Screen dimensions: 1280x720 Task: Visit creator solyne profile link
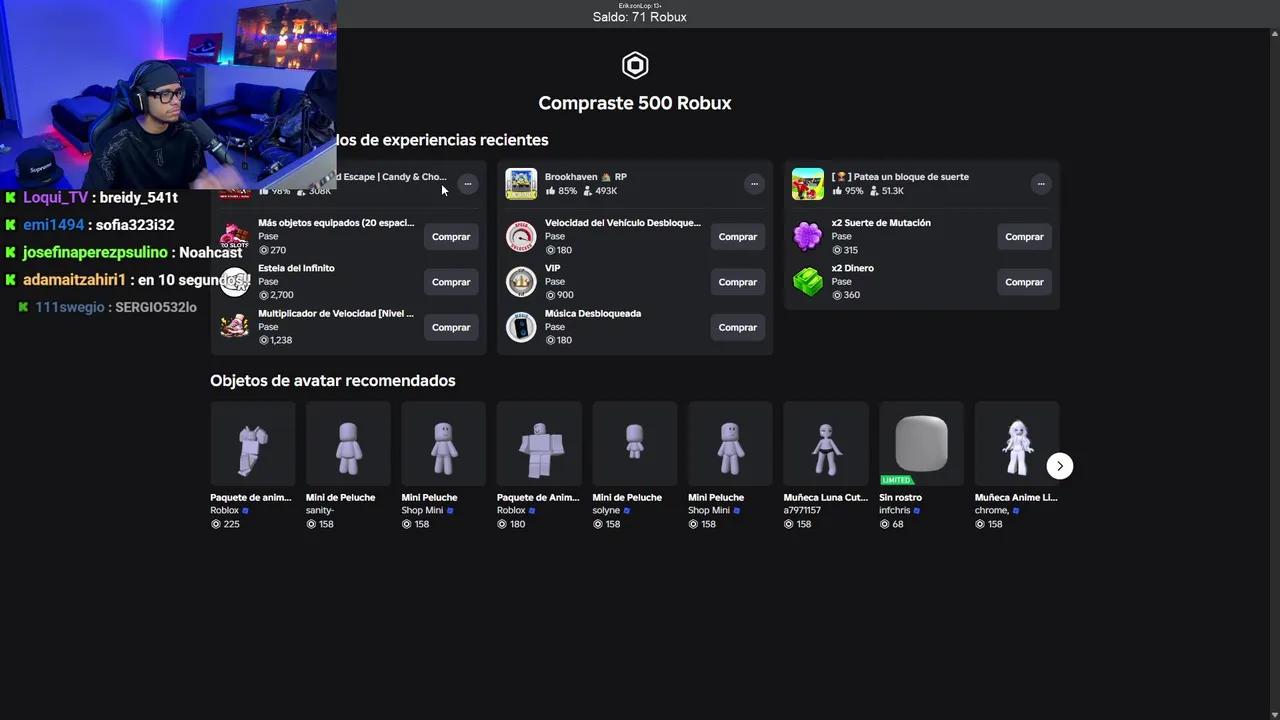click(606, 510)
